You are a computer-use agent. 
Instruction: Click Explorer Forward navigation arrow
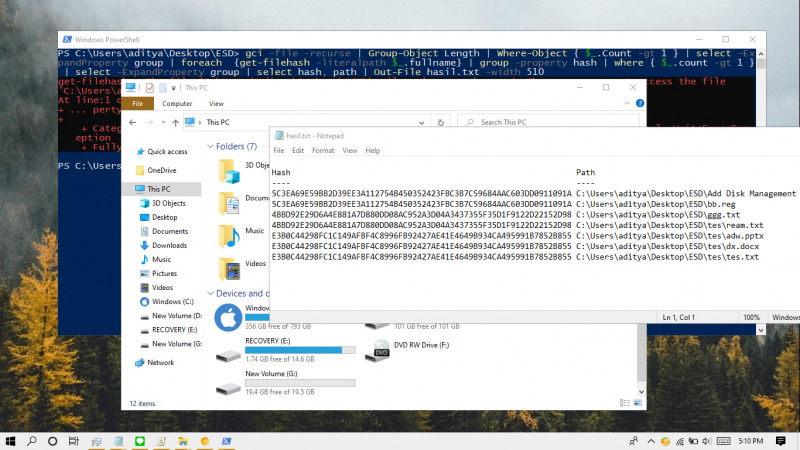(x=149, y=122)
